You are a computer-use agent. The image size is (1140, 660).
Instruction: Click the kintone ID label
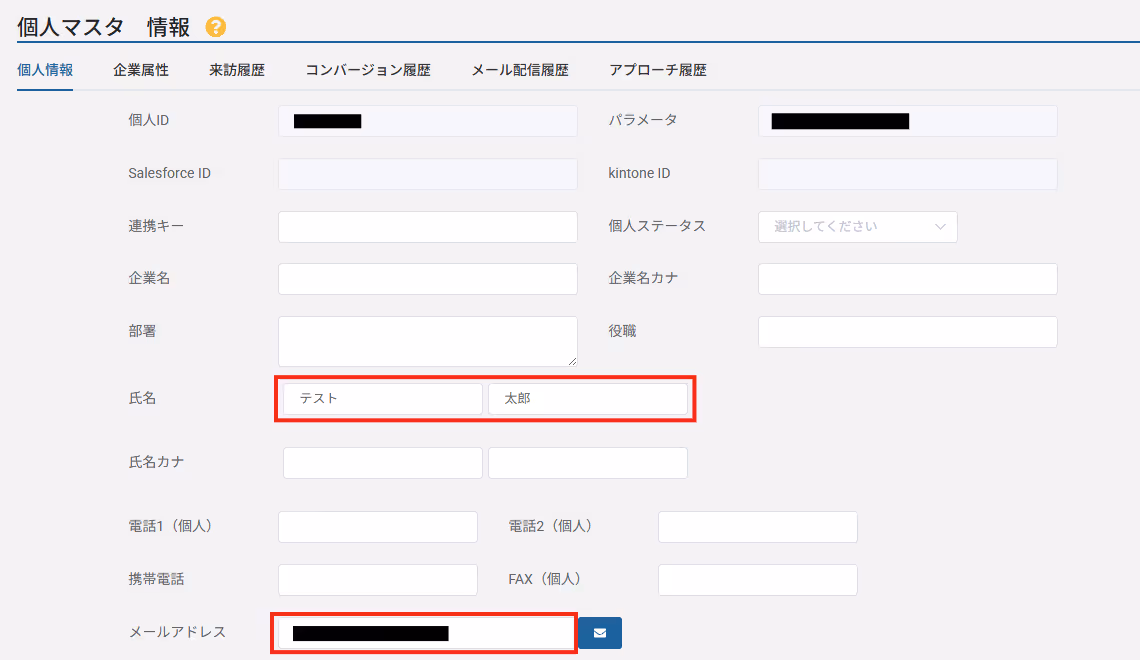pyautogui.click(x=639, y=173)
